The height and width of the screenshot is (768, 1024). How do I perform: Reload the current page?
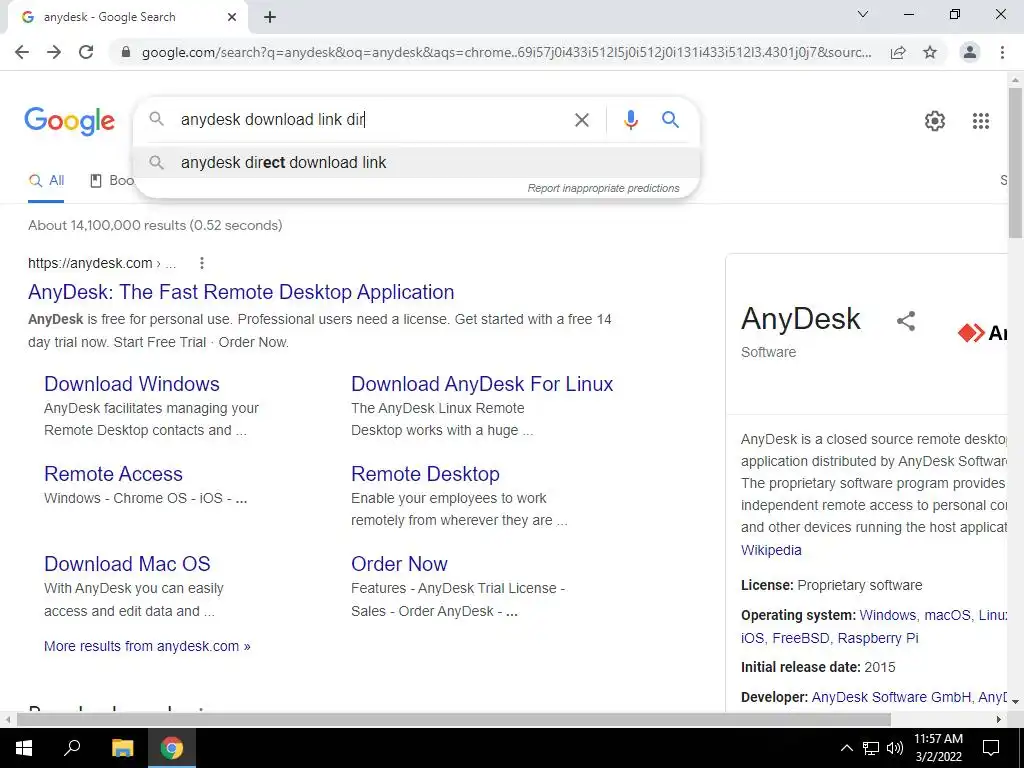[x=86, y=52]
